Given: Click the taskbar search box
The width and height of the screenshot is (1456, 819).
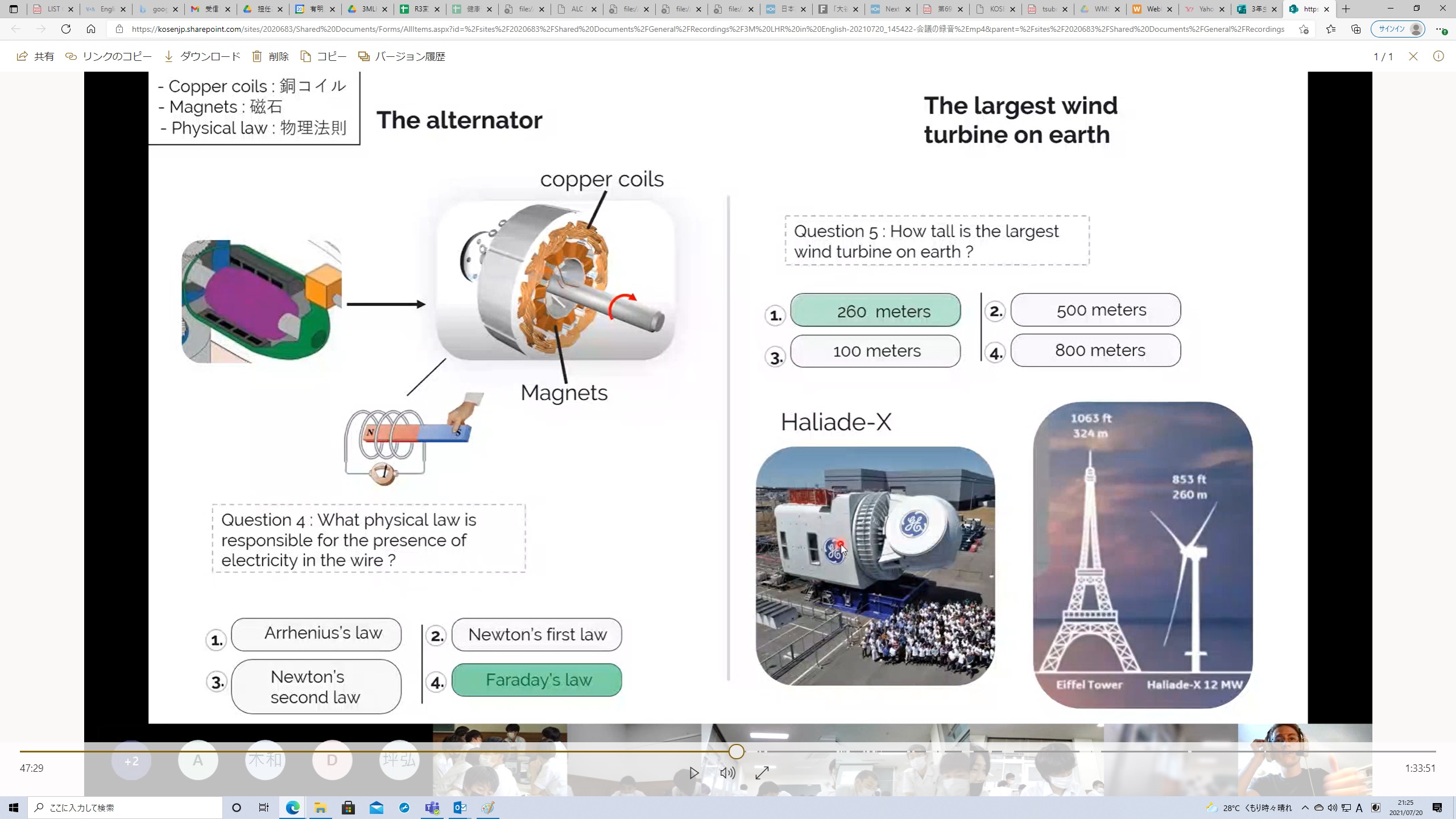Looking at the screenshot, I should 125,808.
